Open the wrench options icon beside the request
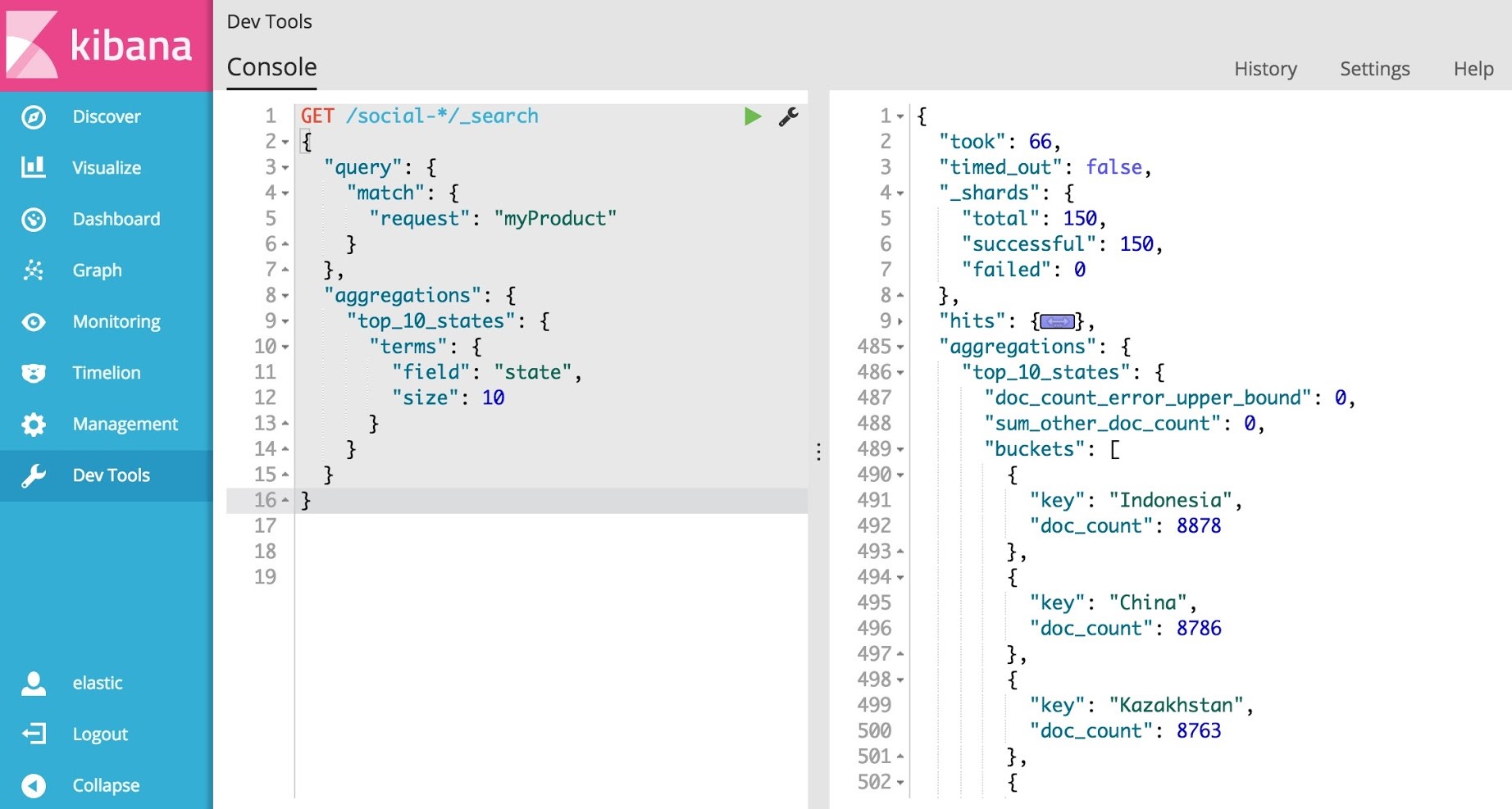Image resolution: width=1512 pixels, height=809 pixels. click(x=788, y=116)
